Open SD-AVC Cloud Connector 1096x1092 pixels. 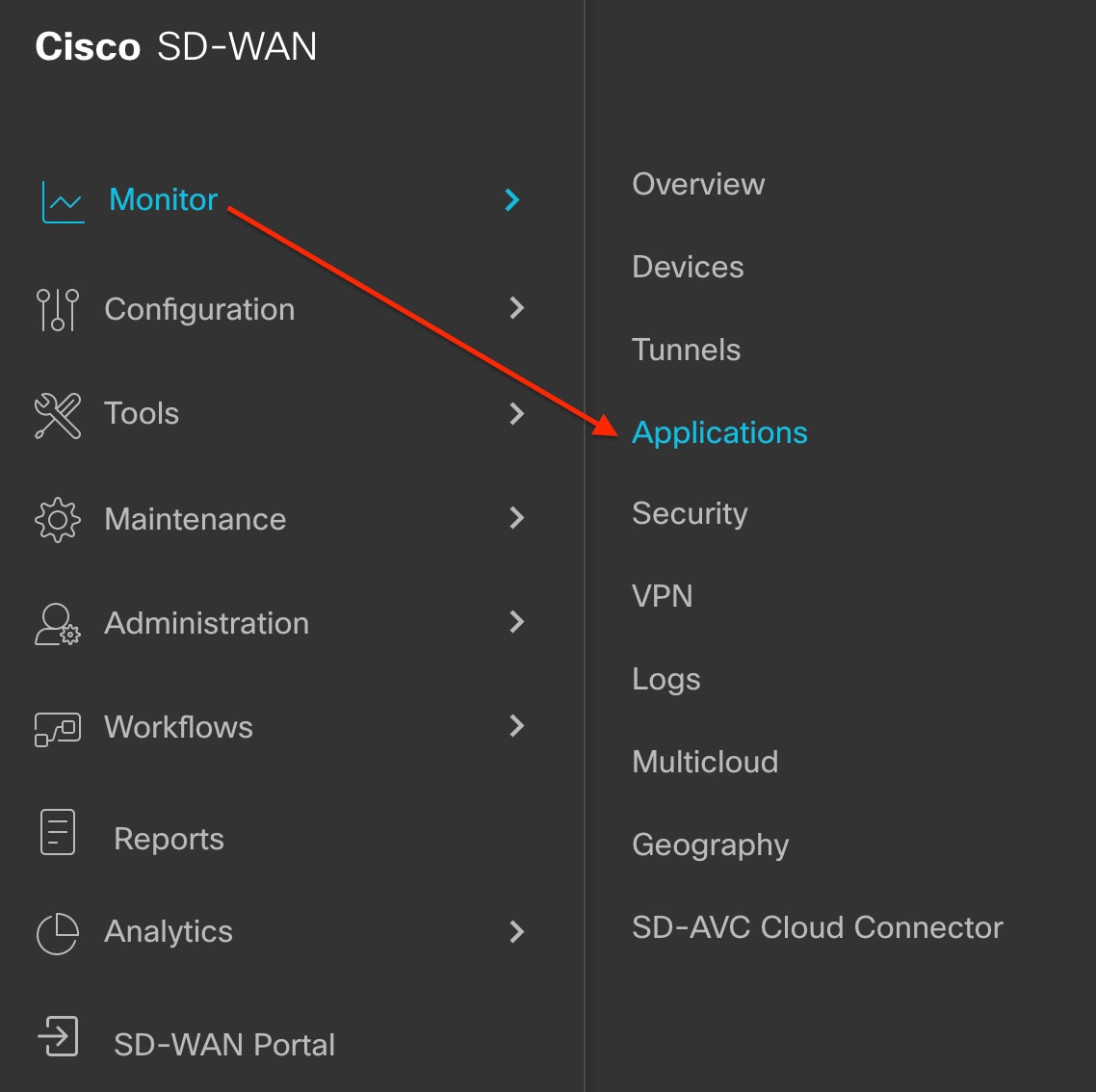click(x=818, y=927)
